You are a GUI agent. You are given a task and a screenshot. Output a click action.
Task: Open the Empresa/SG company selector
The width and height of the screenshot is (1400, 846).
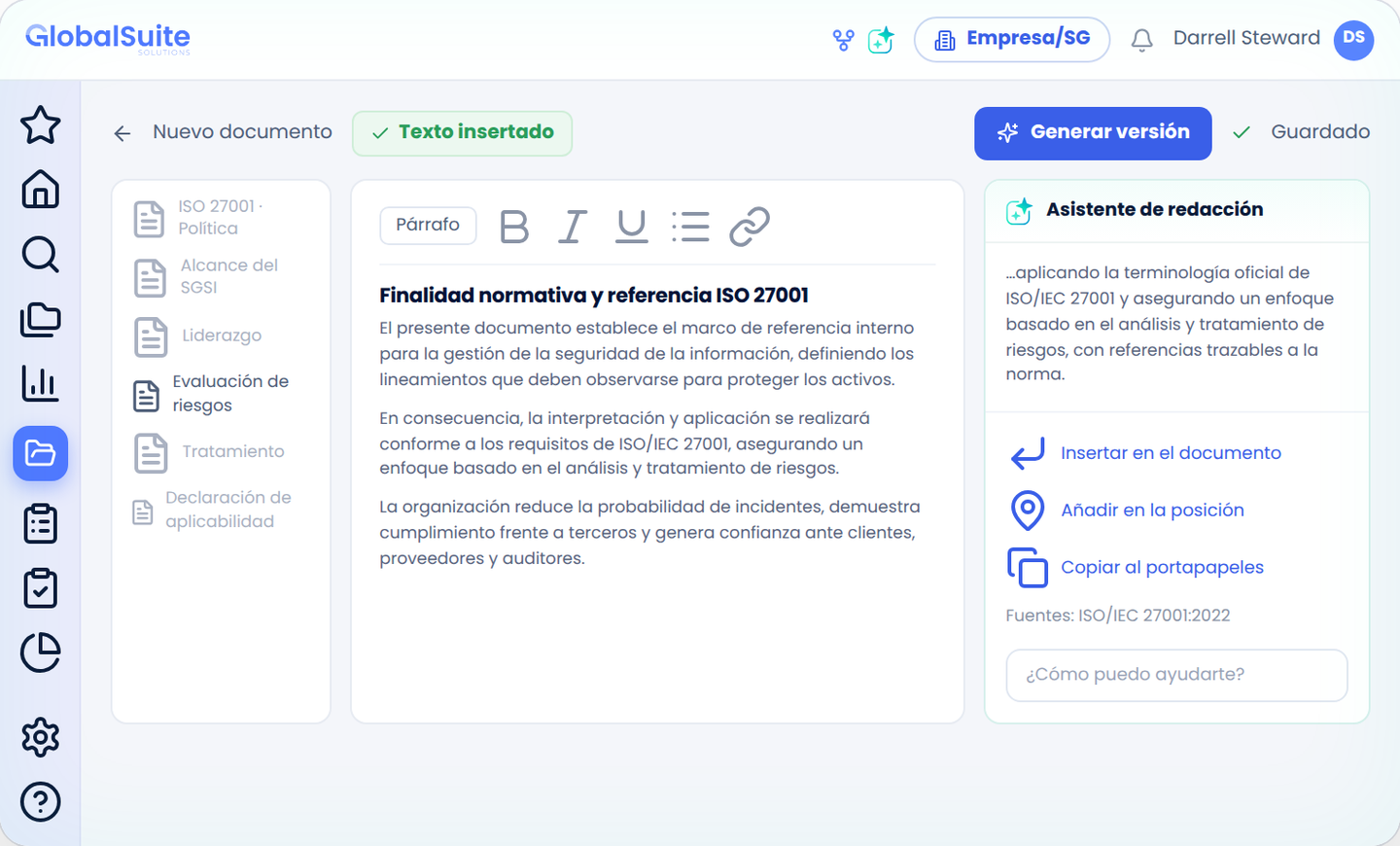(x=1012, y=40)
